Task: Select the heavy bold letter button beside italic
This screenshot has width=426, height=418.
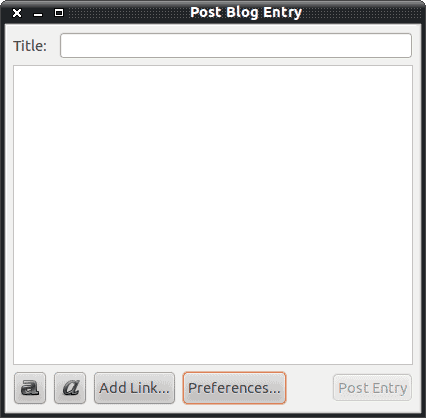Action: [x=30, y=388]
